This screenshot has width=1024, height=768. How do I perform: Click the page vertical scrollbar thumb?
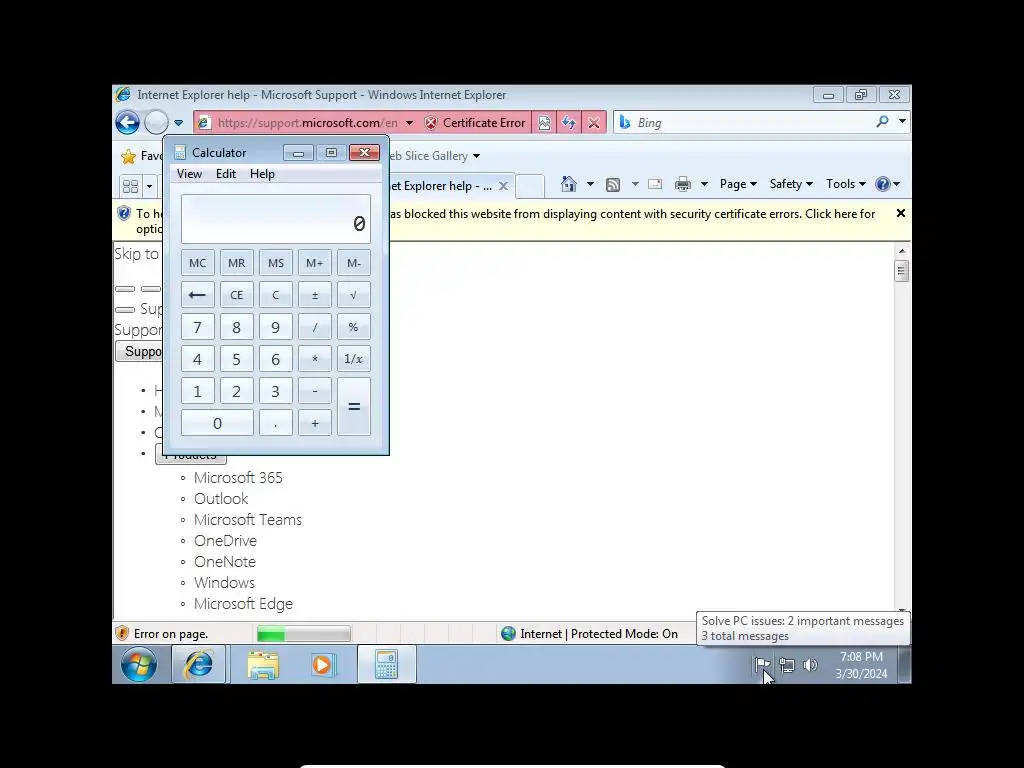tap(902, 270)
